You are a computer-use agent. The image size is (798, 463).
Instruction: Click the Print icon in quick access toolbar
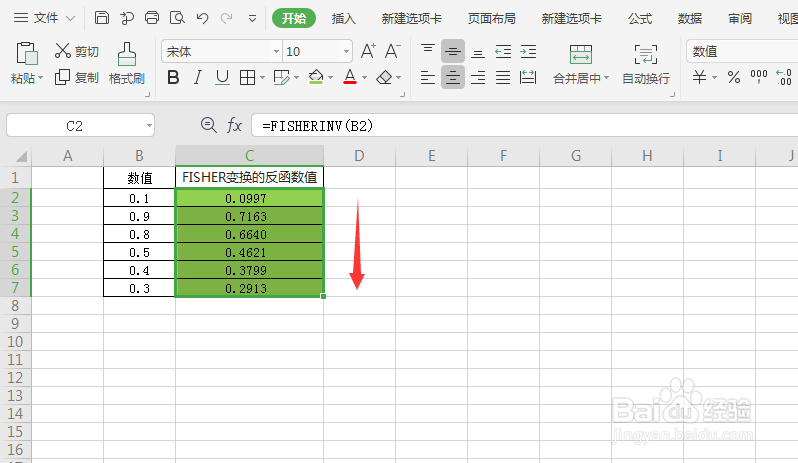152,18
